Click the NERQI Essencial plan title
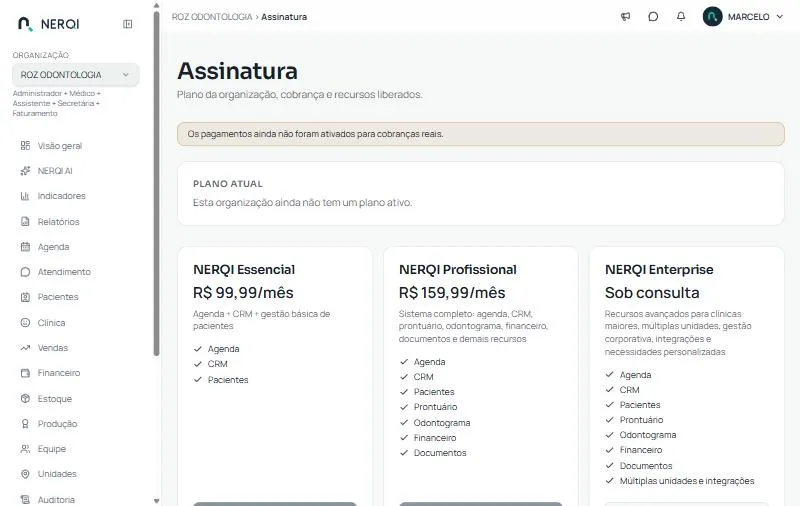 coord(244,269)
